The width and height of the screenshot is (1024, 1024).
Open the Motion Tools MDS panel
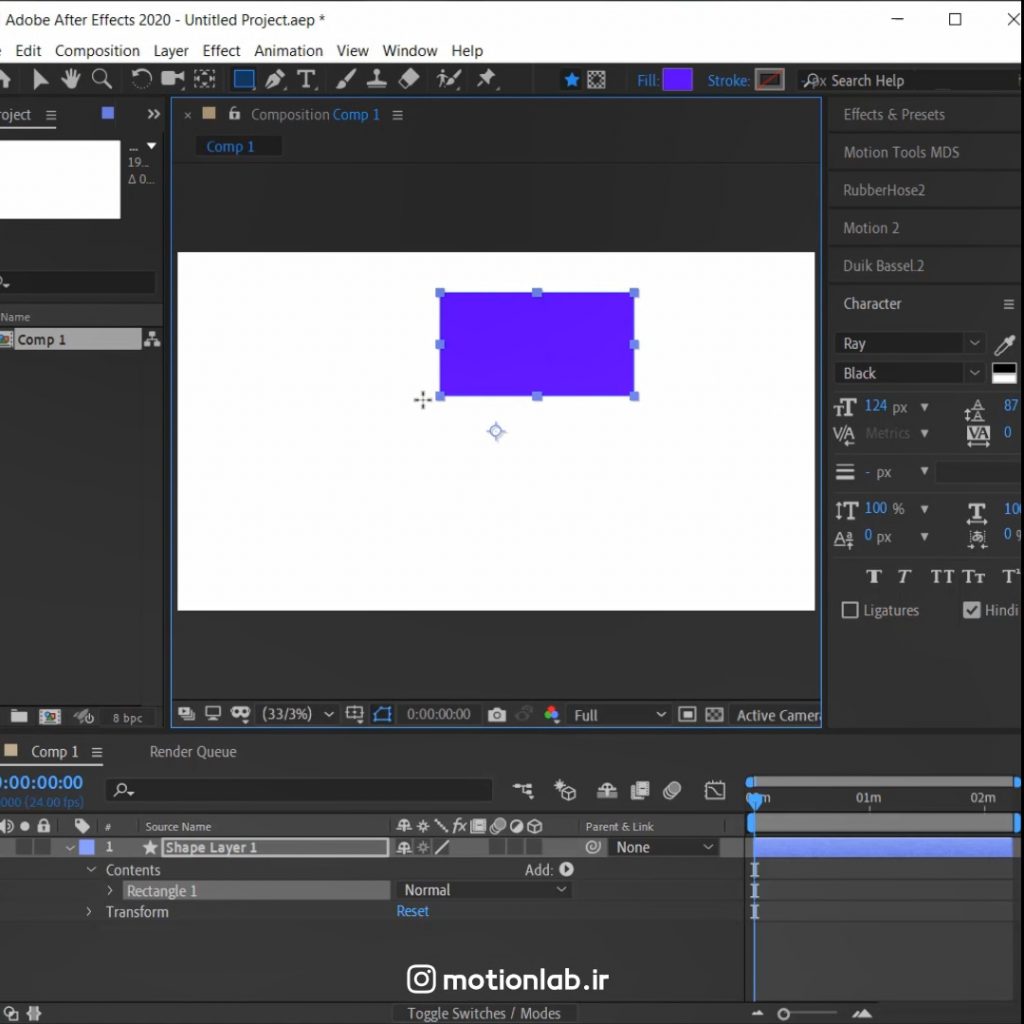pos(901,152)
